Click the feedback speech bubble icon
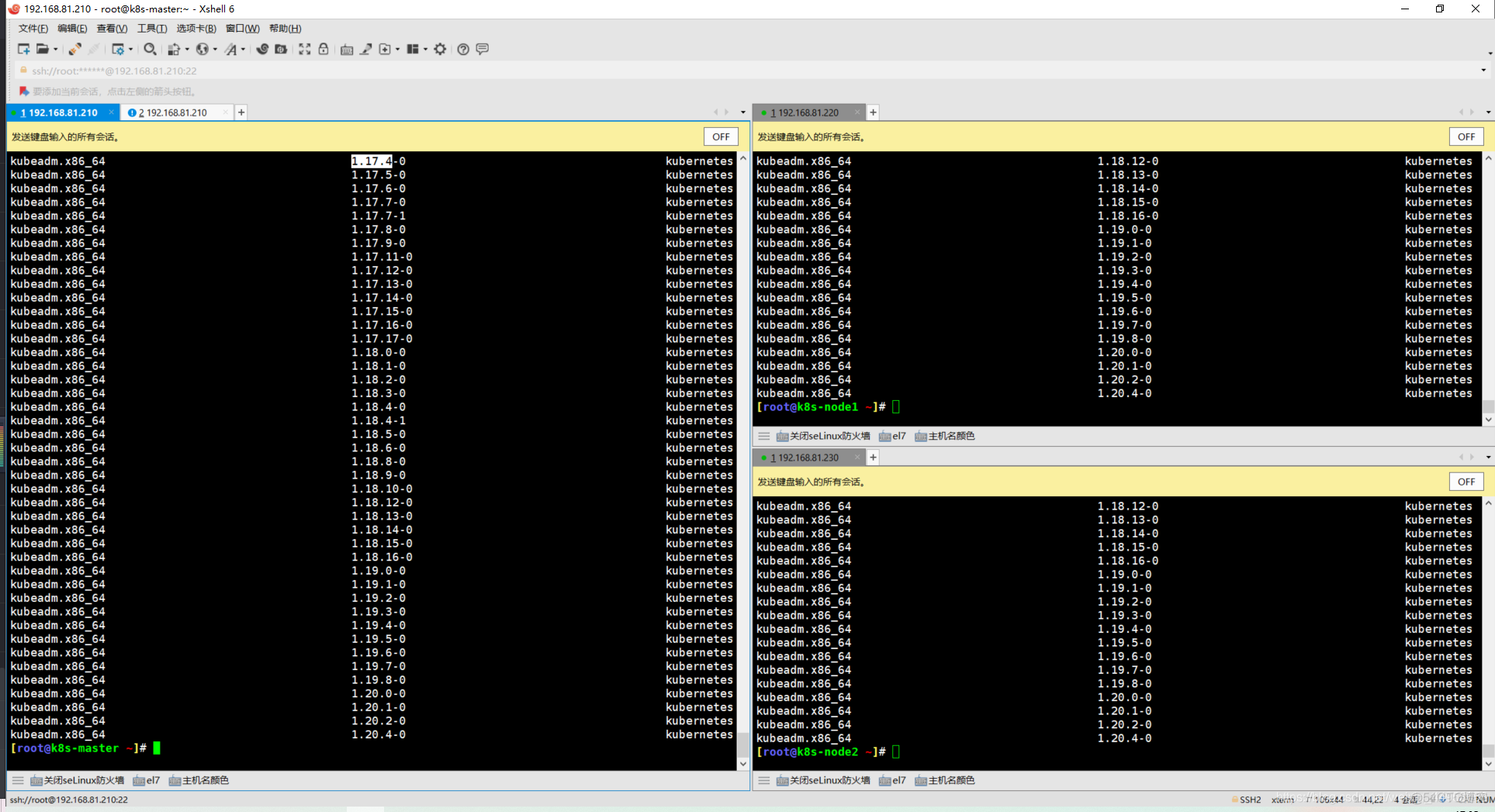Screen dimensions: 1495x812 click(x=483, y=49)
